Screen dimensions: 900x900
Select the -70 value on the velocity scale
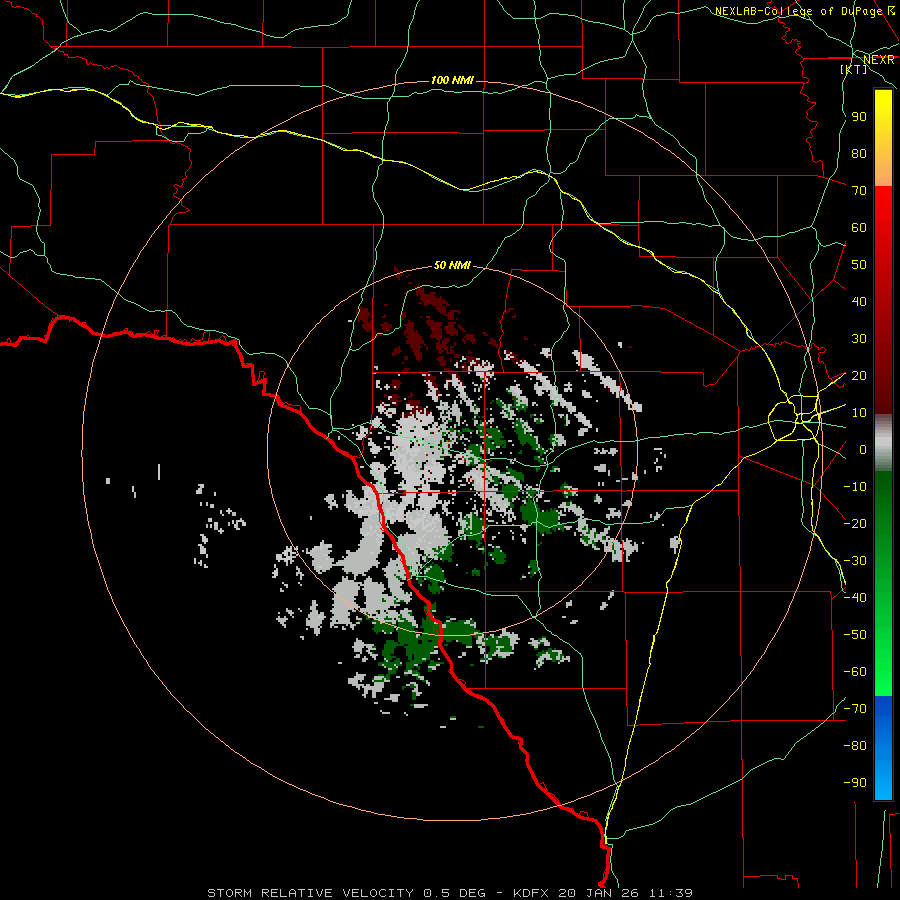pyautogui.click(x=855, y=709)
